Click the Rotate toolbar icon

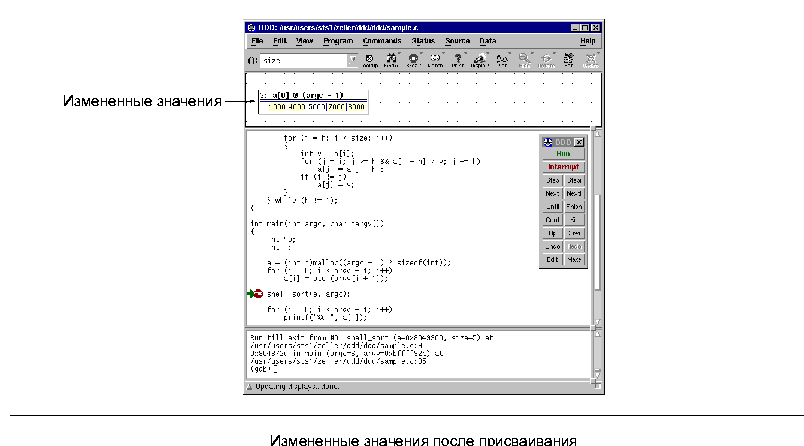pos(547,60)
